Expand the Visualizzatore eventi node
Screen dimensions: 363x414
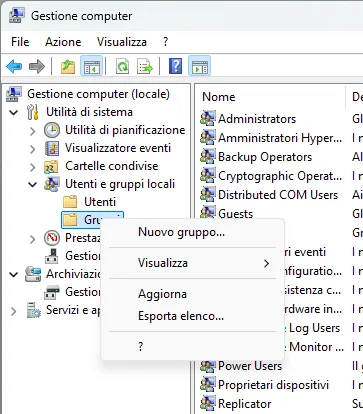click(32, 149)
